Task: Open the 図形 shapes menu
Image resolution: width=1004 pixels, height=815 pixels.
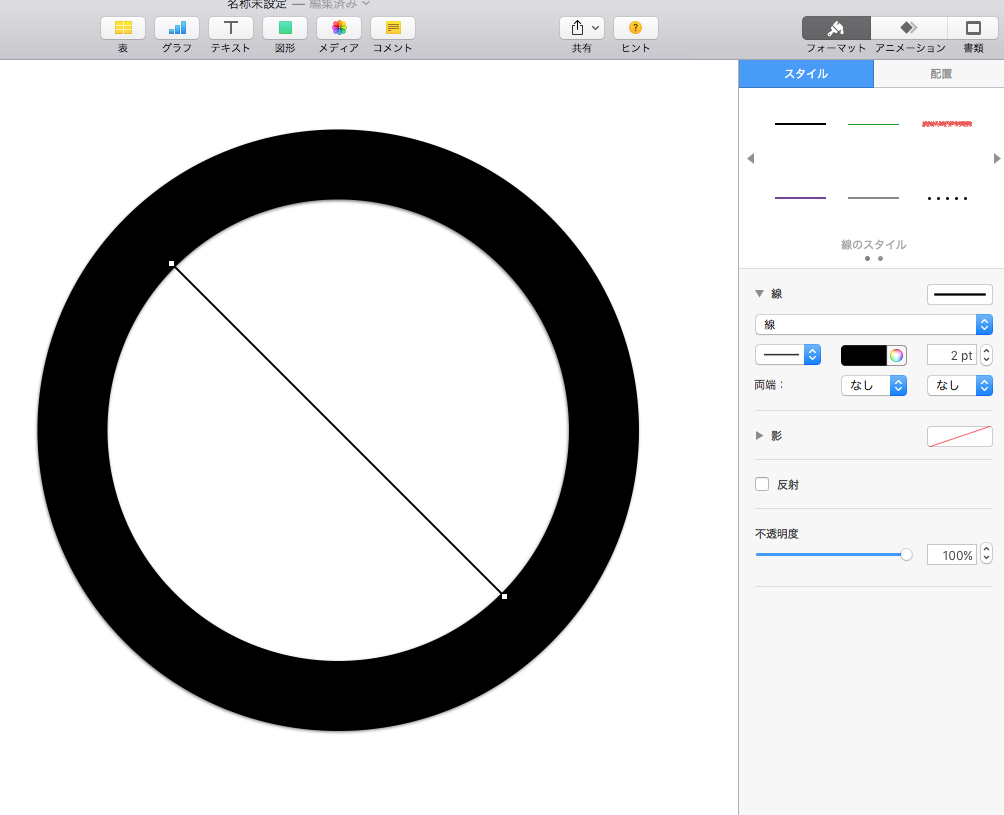Action: 285,28
